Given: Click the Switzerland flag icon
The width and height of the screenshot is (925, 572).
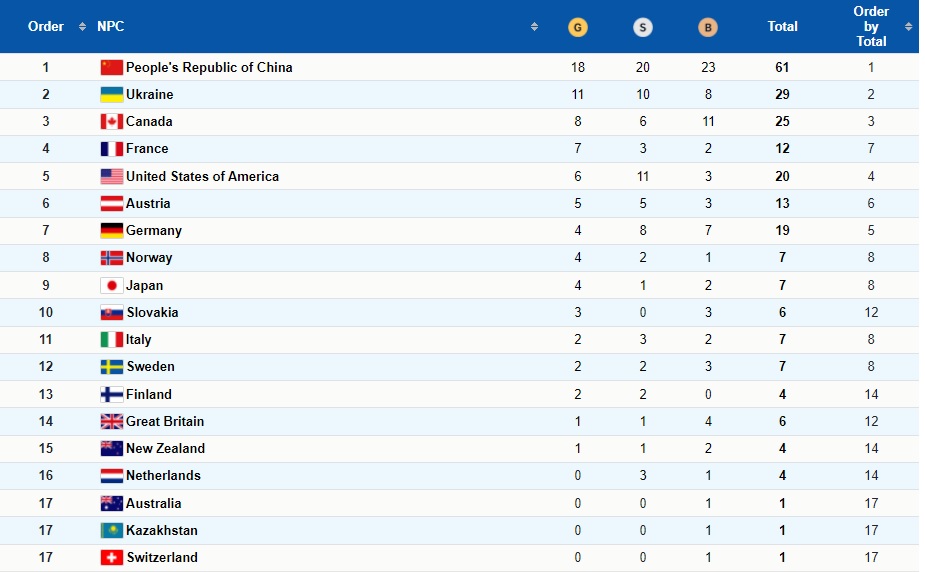Looking at the screenshot, I should (111, 557).
